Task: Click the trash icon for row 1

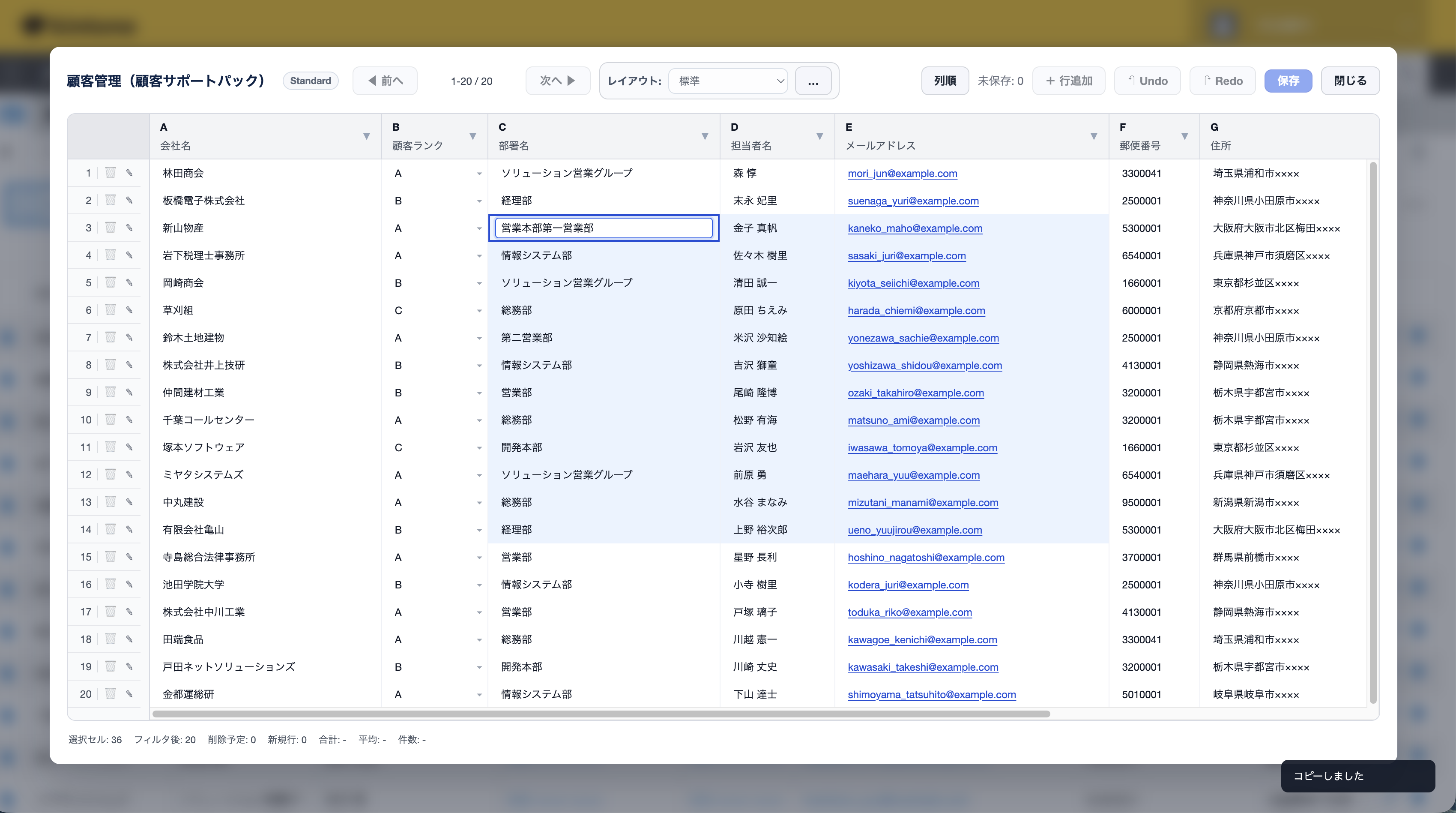Action: pyautogui.click(x=110, y=173)
